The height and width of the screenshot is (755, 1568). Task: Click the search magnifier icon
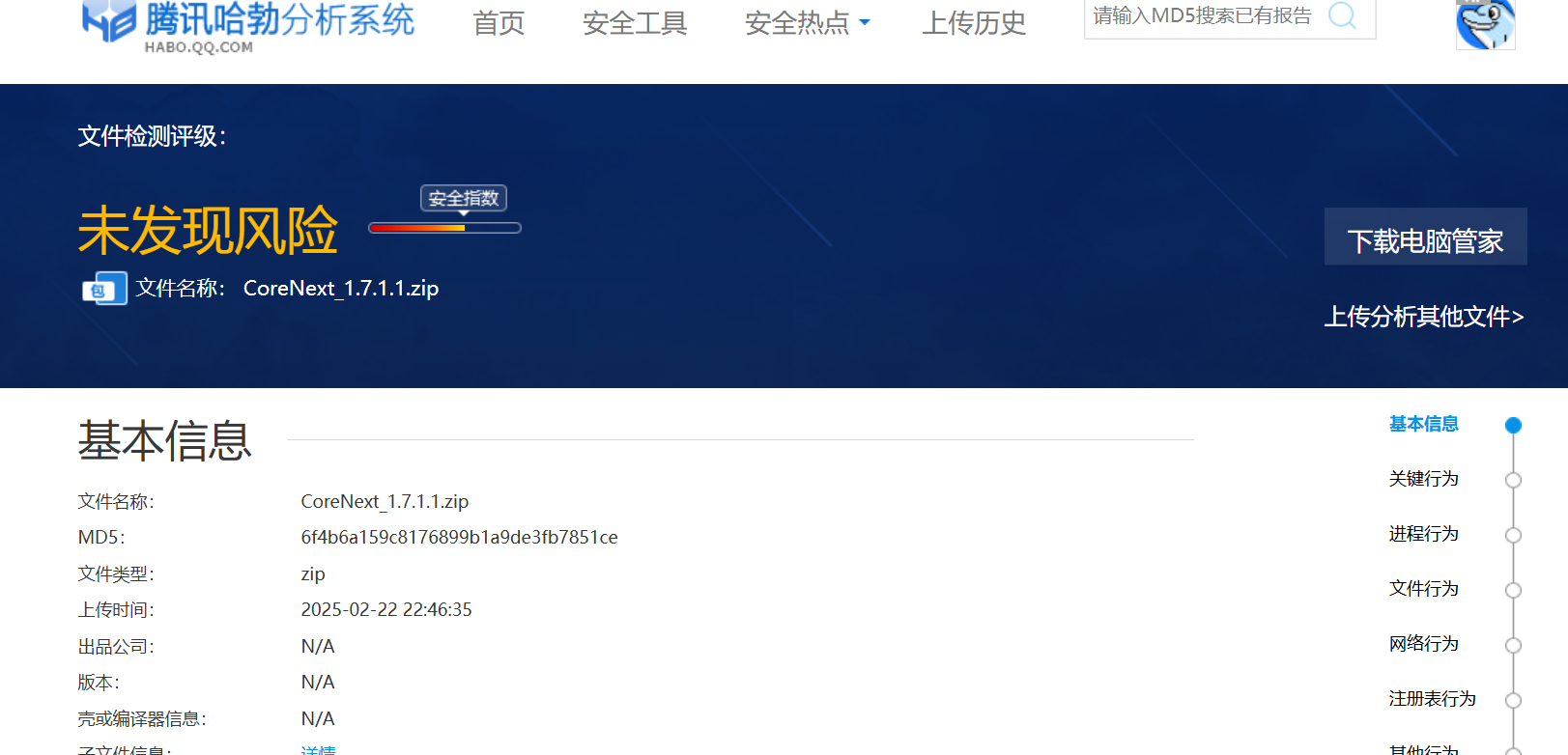click(x=1342, y=15)
